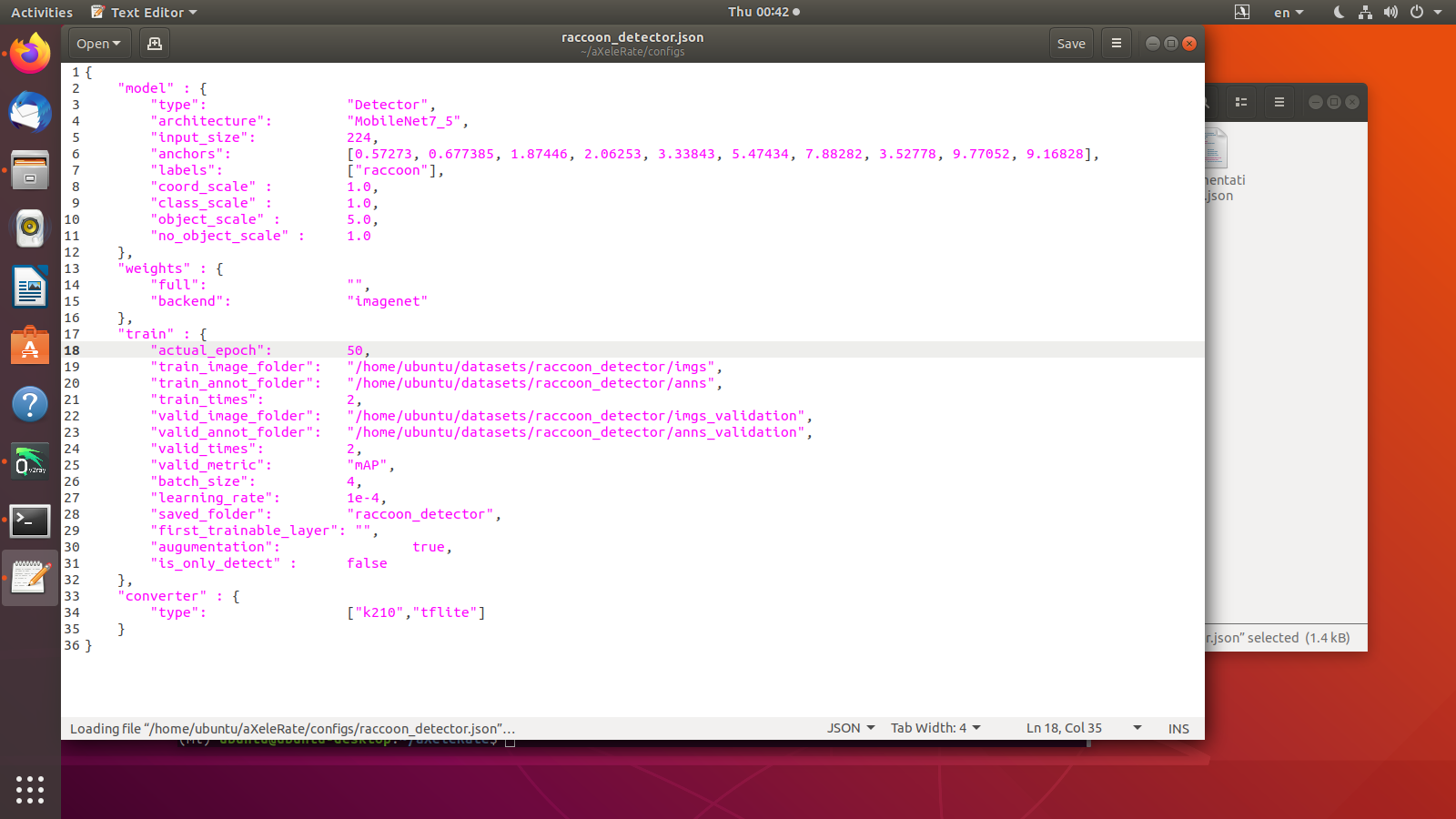Image resolution: width=1456 pixels, height=819 pixels.
Task: Open the volume control in the top bar
Action: click(x=1391, y=12)
